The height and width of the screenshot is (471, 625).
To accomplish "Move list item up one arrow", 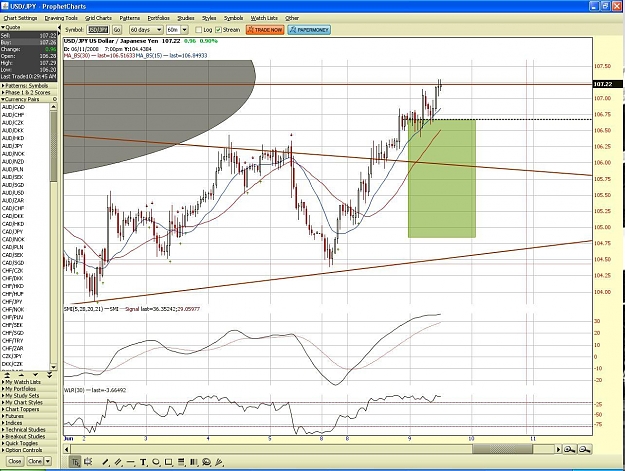I will click(21, 375).
